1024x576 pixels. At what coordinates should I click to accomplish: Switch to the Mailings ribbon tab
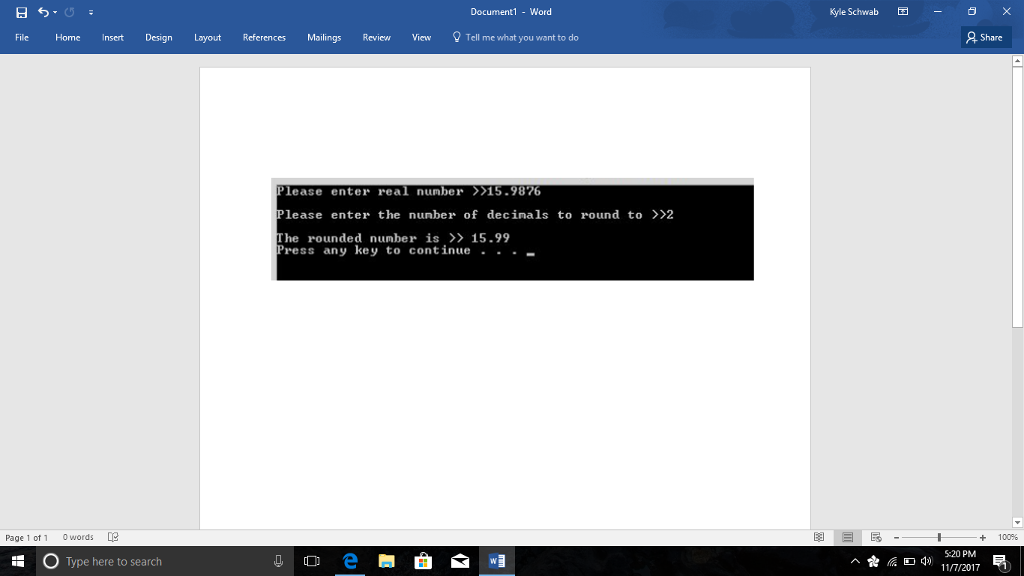click(324, 37)
